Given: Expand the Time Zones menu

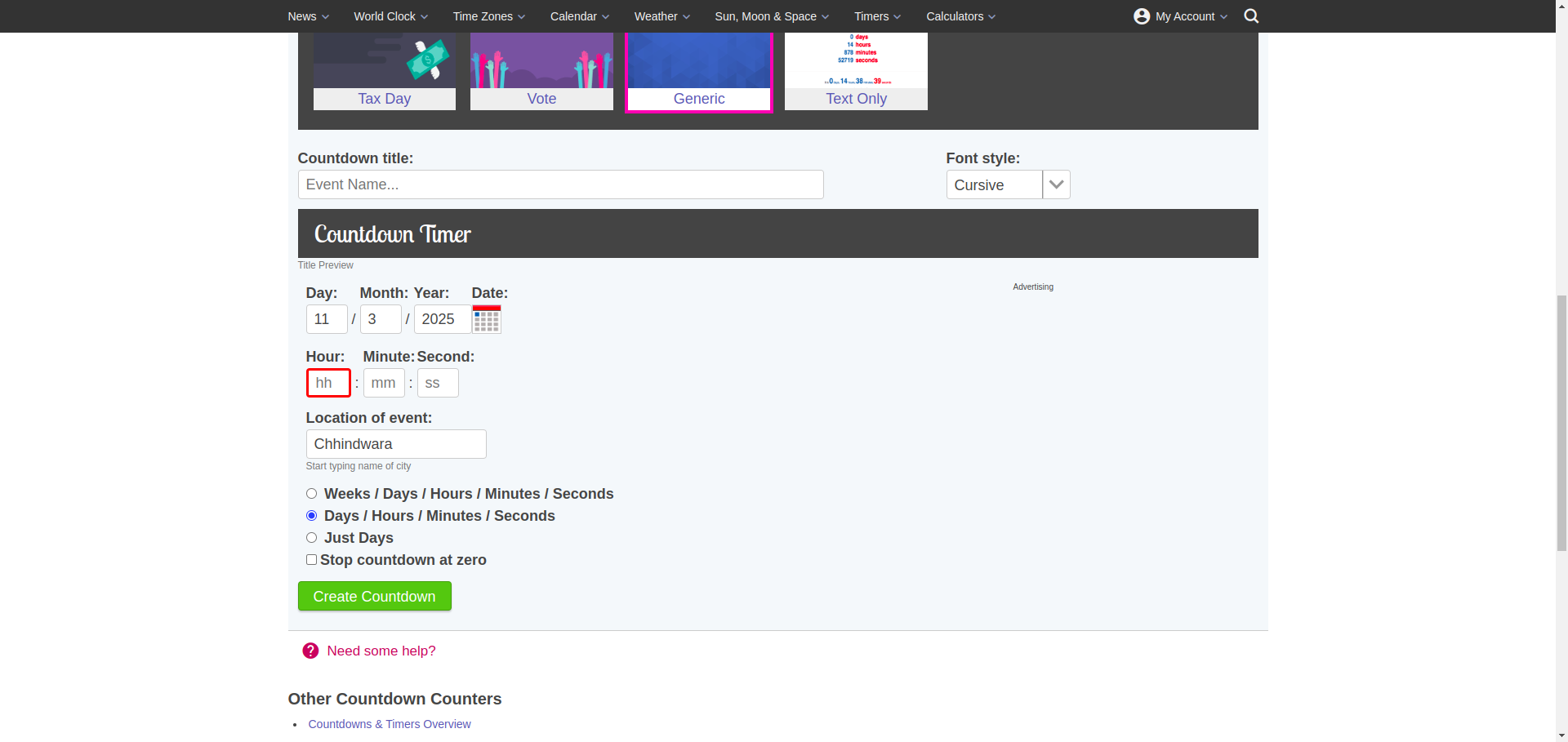Looking at the screenshot, I should point(489,16).
